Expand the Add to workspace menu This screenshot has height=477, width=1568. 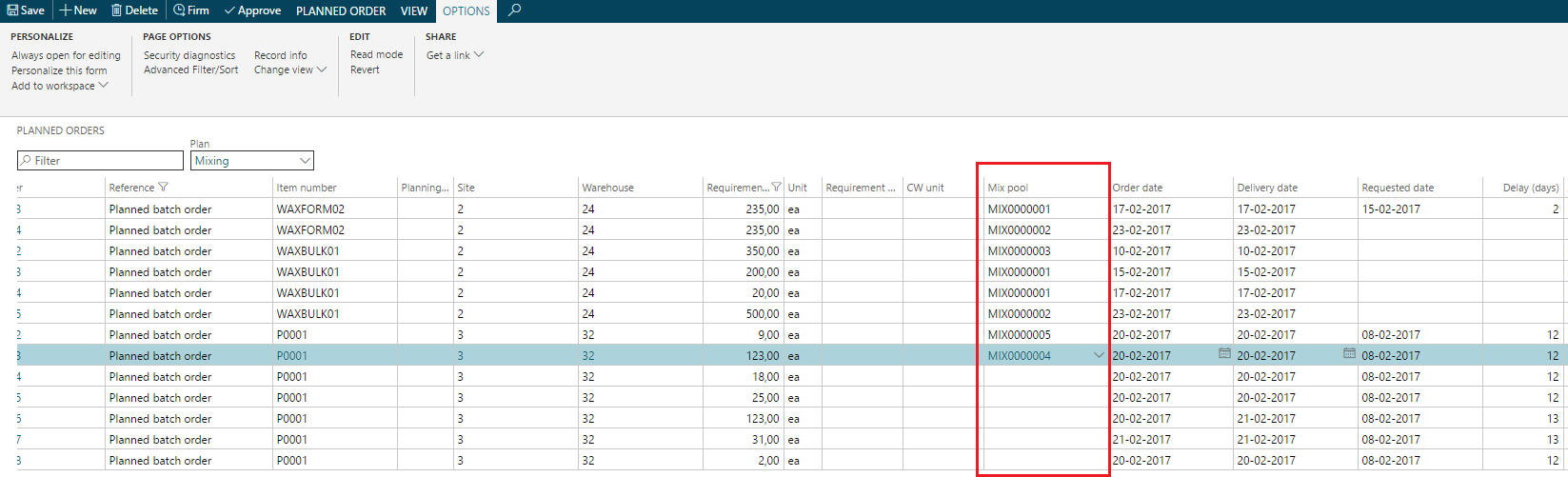(x=60, y=86)
